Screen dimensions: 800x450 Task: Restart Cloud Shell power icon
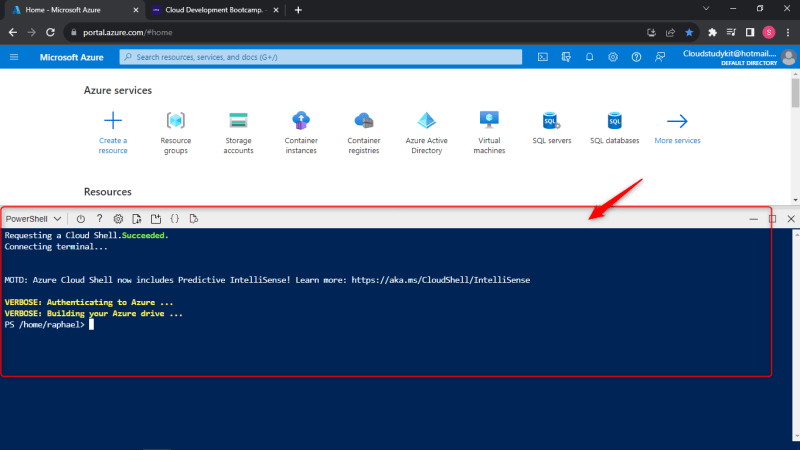tap(81, 219)
